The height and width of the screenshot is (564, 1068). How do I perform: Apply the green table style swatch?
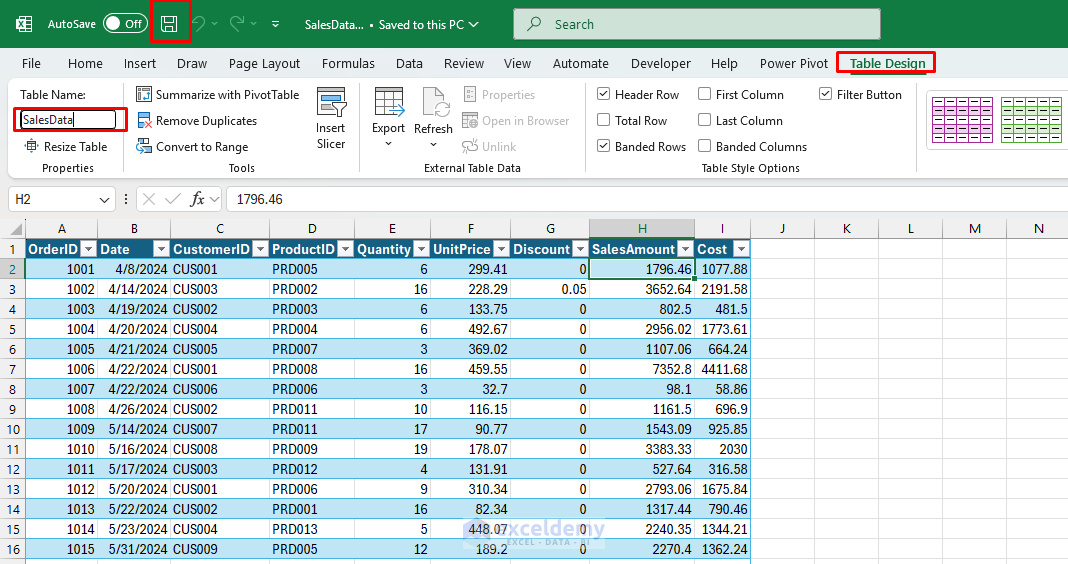tap(1031, 120)
